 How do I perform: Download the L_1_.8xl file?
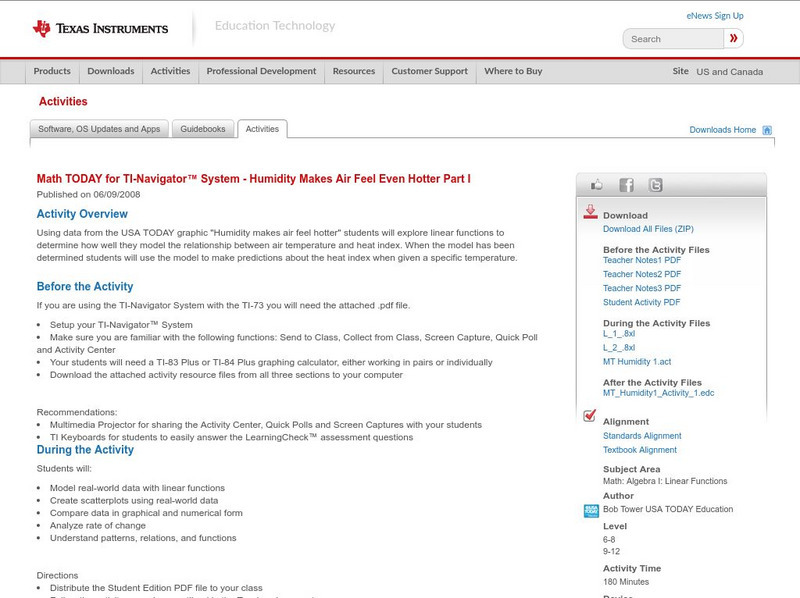pos(619,334)
